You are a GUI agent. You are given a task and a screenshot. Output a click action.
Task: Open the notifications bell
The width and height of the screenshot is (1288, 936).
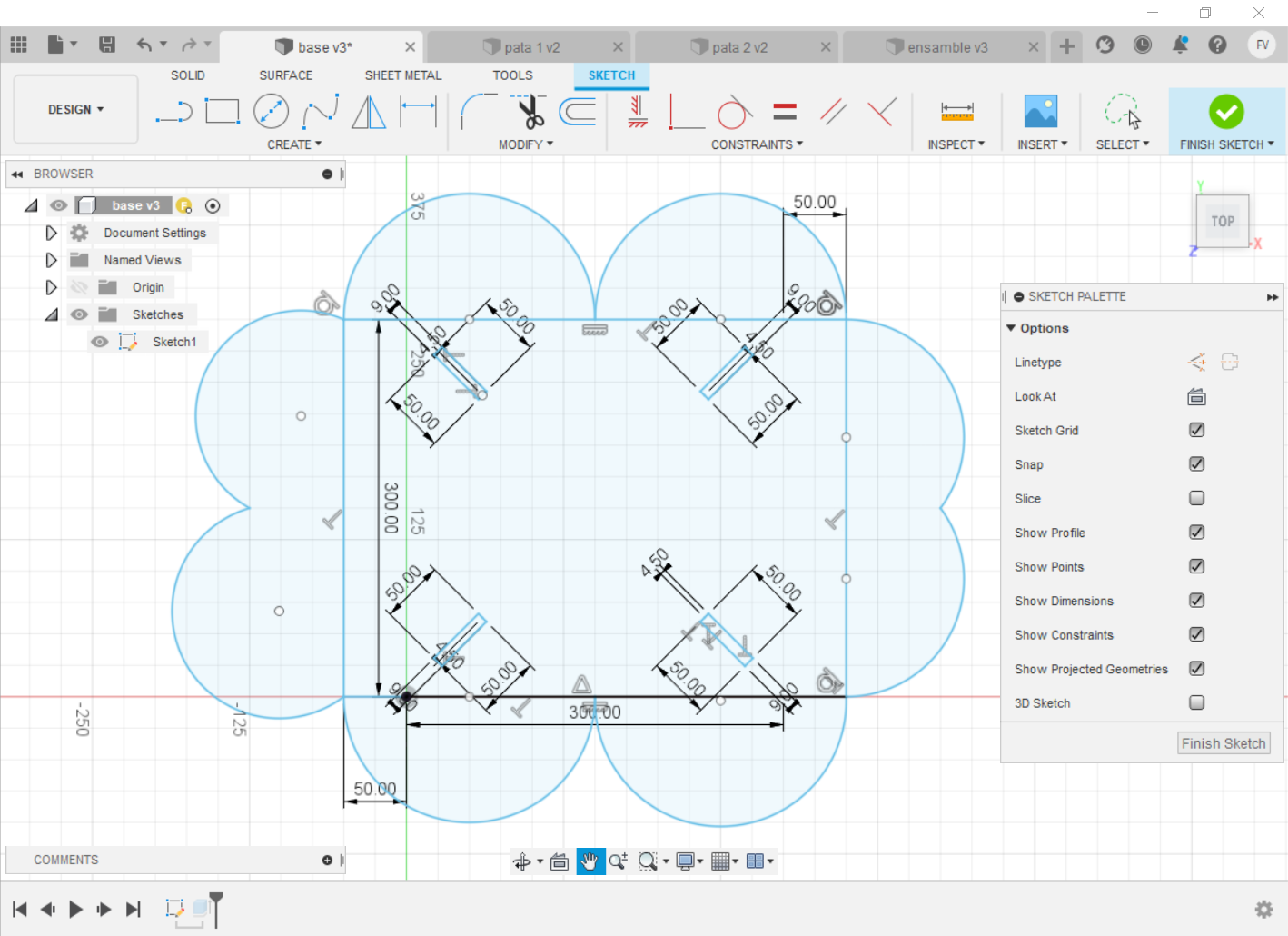click(x=1180, y=45)
